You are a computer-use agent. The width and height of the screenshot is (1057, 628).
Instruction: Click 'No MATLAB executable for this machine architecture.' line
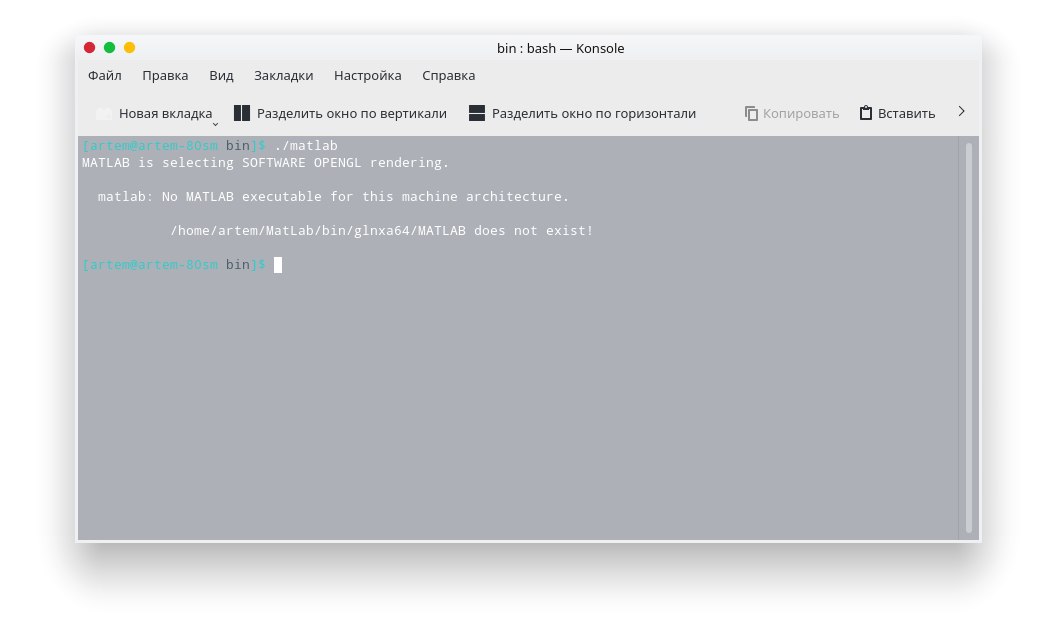pos(365,196)
